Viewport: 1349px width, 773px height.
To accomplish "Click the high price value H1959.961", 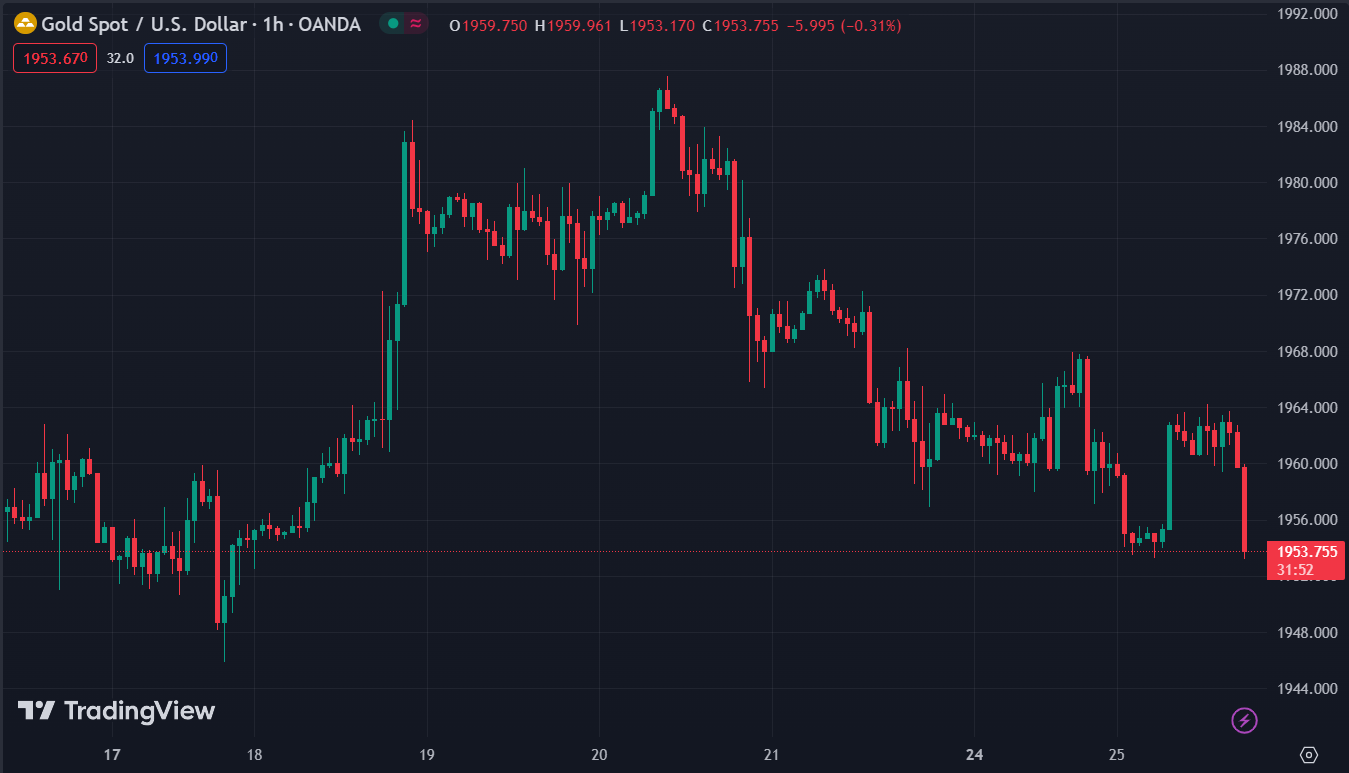I will click(573, 25).
